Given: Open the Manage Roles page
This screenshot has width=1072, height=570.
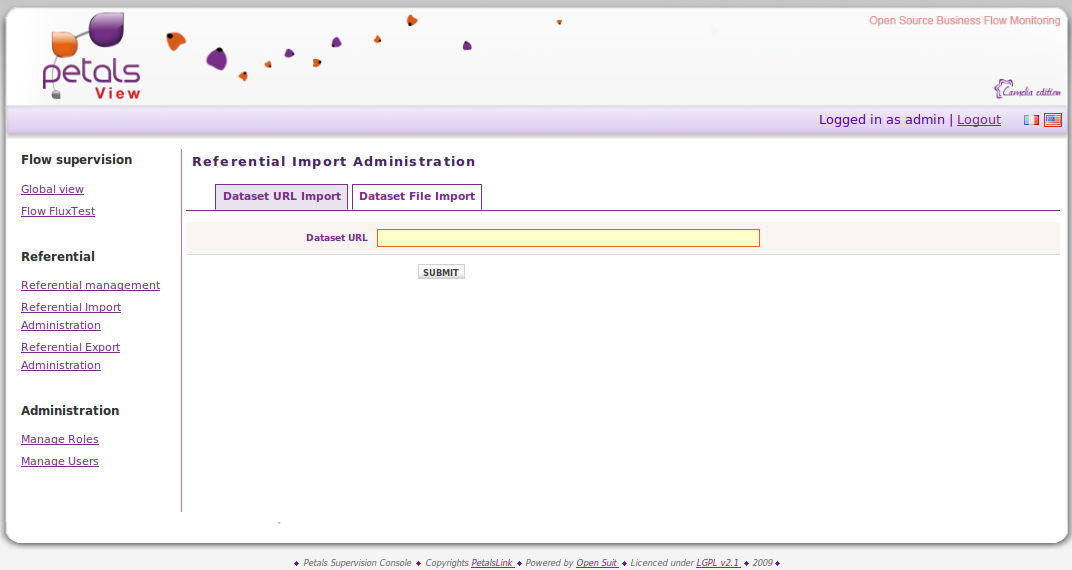Looking at the screenshot, I should click(x=60, y=440).
